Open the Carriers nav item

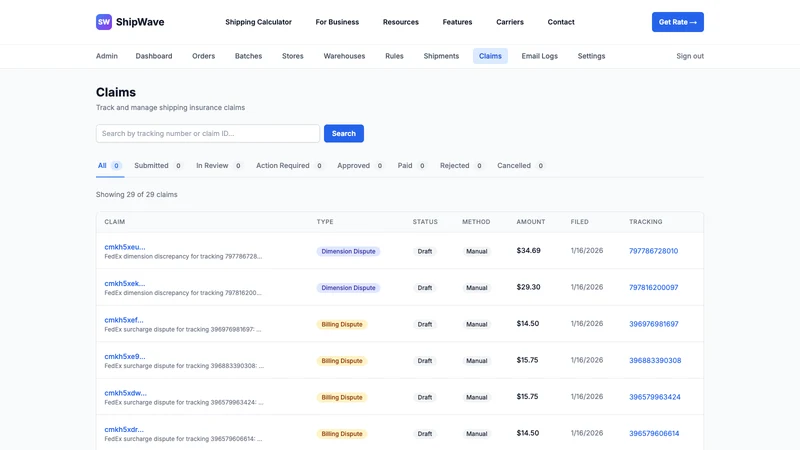pos(510,22)
